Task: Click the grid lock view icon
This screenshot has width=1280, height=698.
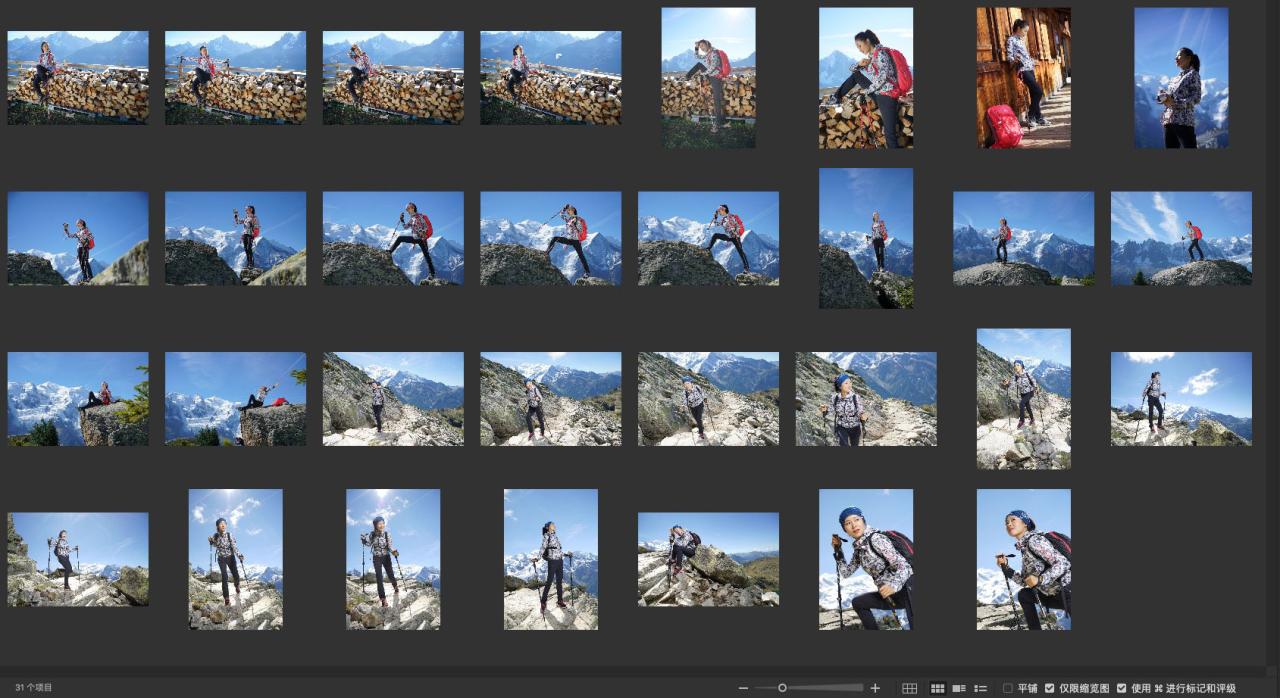Action: tap(909, 688)
